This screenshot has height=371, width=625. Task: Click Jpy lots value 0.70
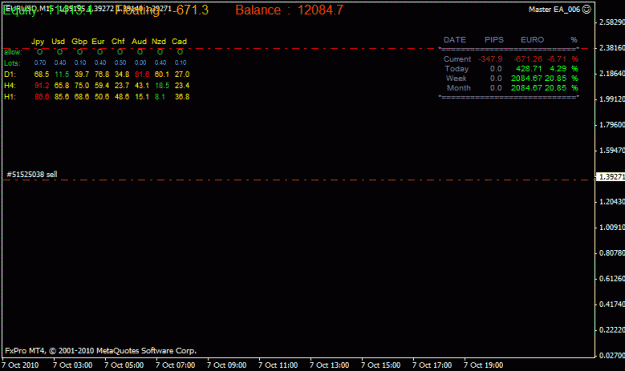click(40, 63)
